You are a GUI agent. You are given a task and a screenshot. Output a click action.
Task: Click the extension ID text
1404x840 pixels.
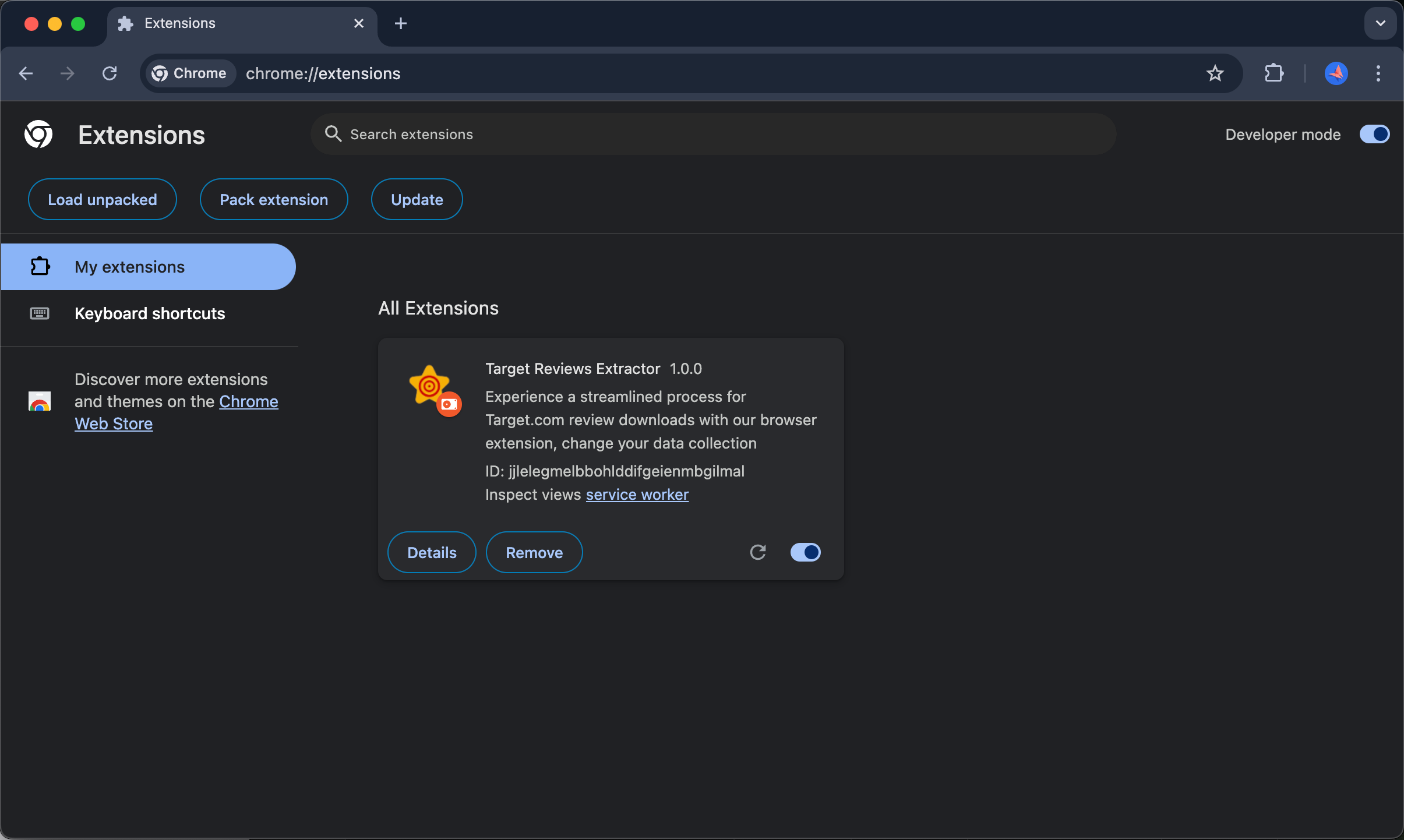coord(615,471)
